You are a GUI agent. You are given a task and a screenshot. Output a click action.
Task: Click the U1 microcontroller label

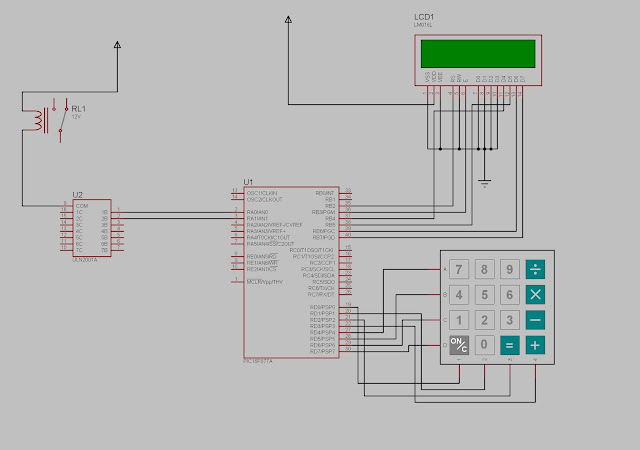(248, 182)
